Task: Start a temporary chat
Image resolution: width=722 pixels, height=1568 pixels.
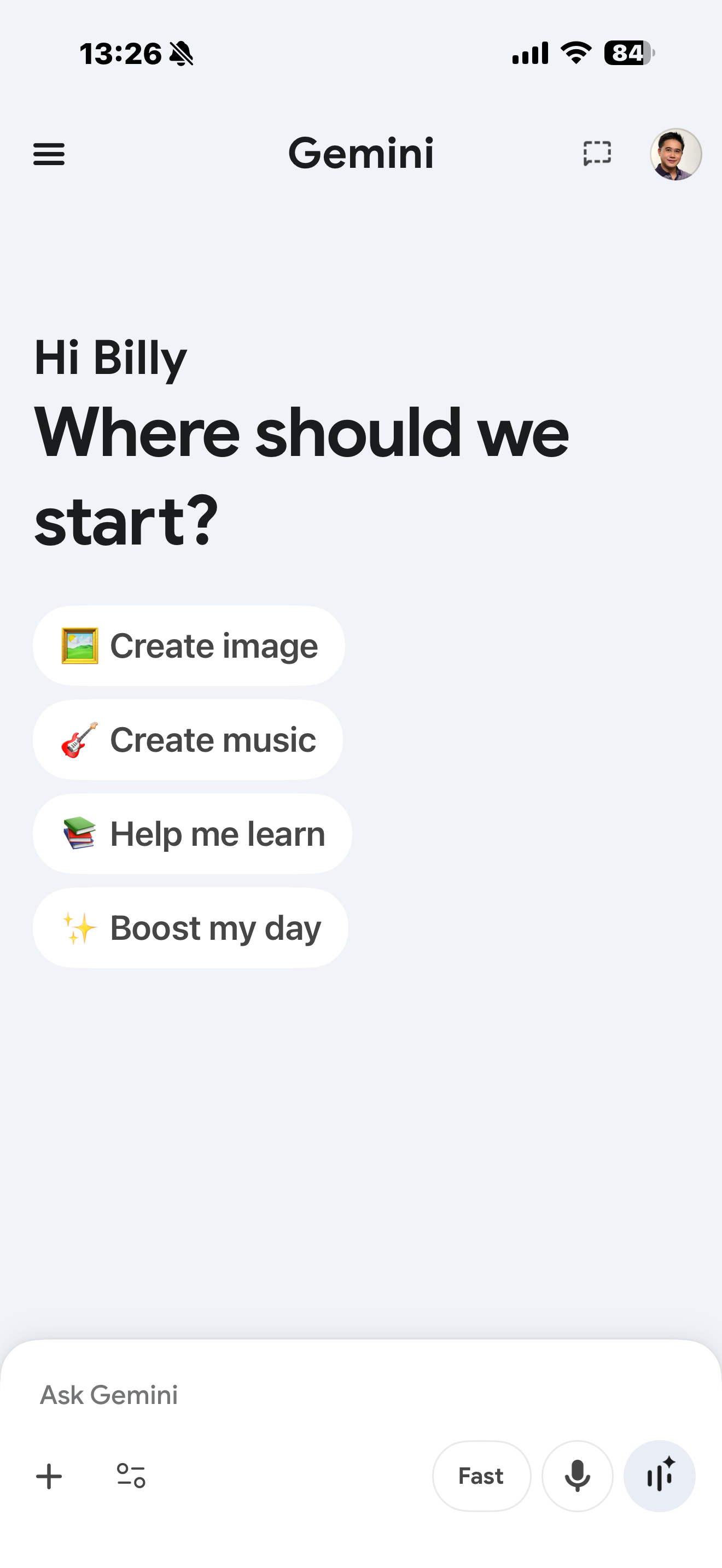Action: pyautogui.click(x=597, y=154)
